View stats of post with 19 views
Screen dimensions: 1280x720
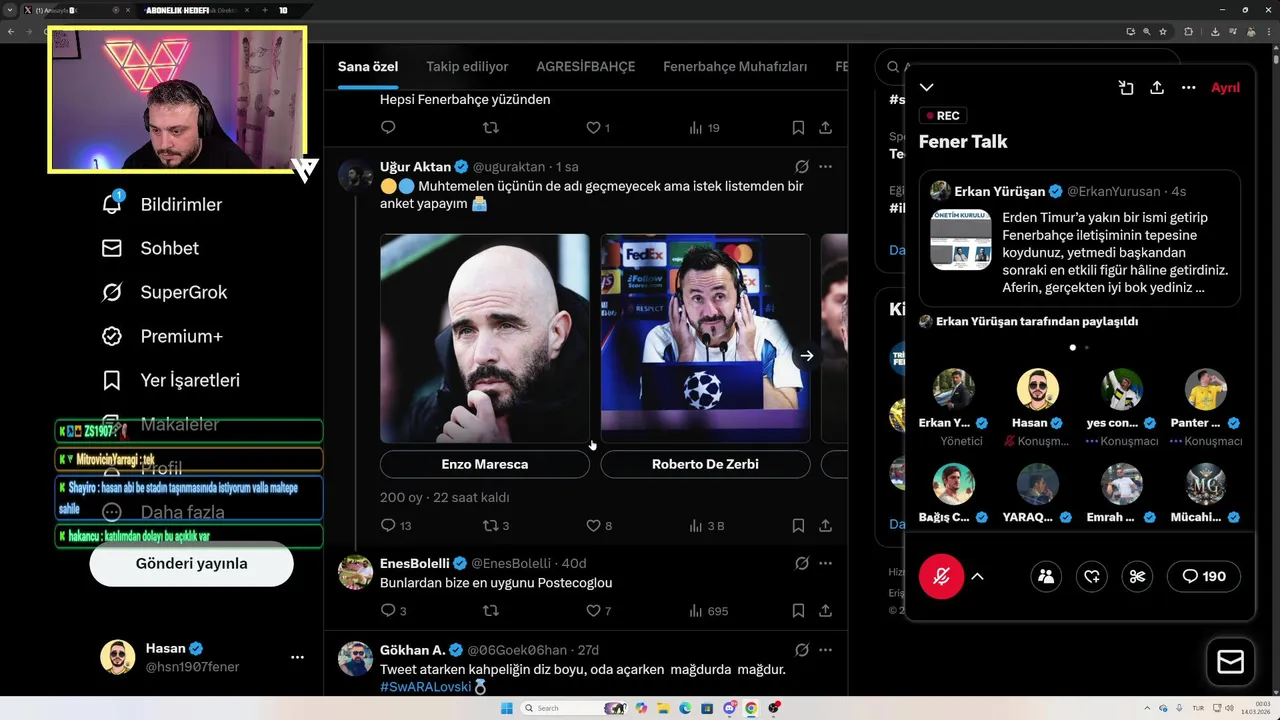pos(704,127)
